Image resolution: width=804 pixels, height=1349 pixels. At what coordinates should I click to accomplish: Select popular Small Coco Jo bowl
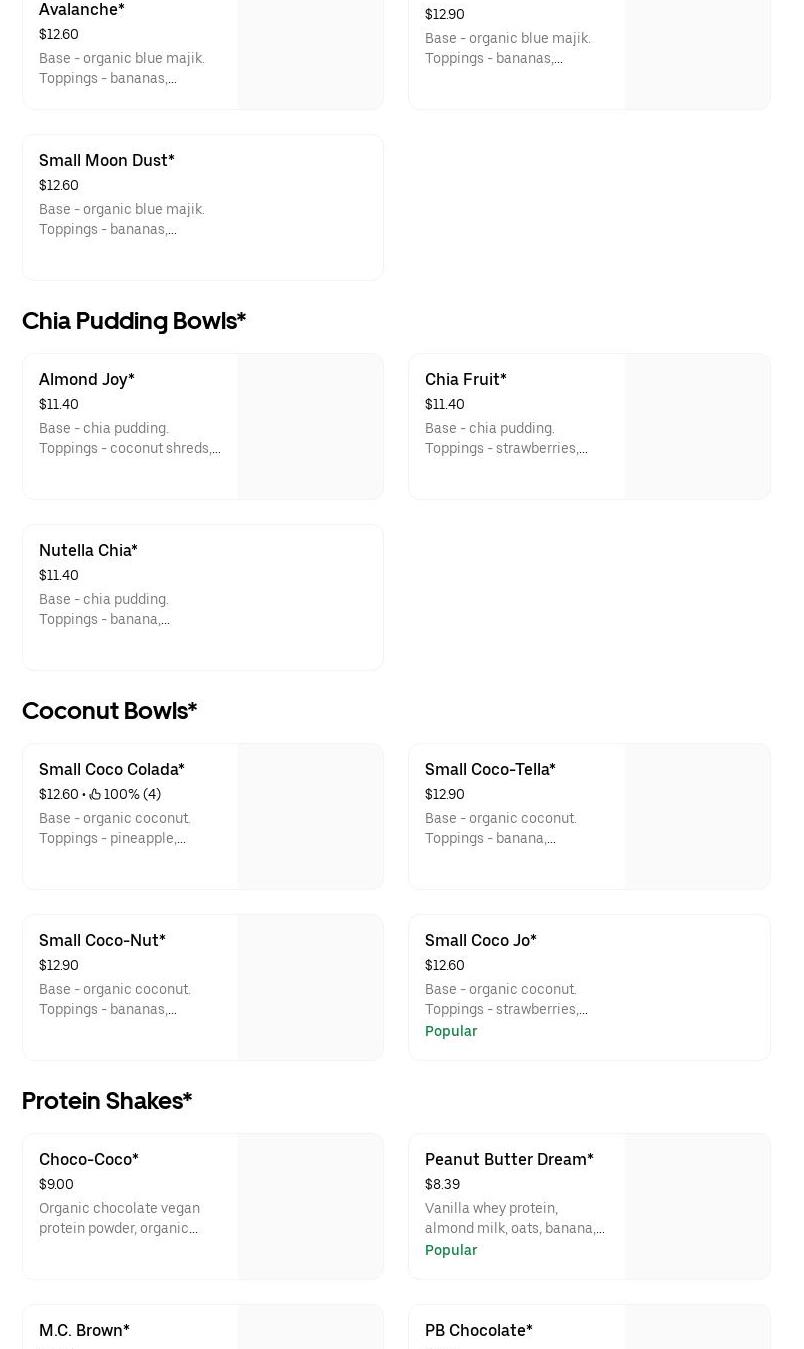point(481,941)
